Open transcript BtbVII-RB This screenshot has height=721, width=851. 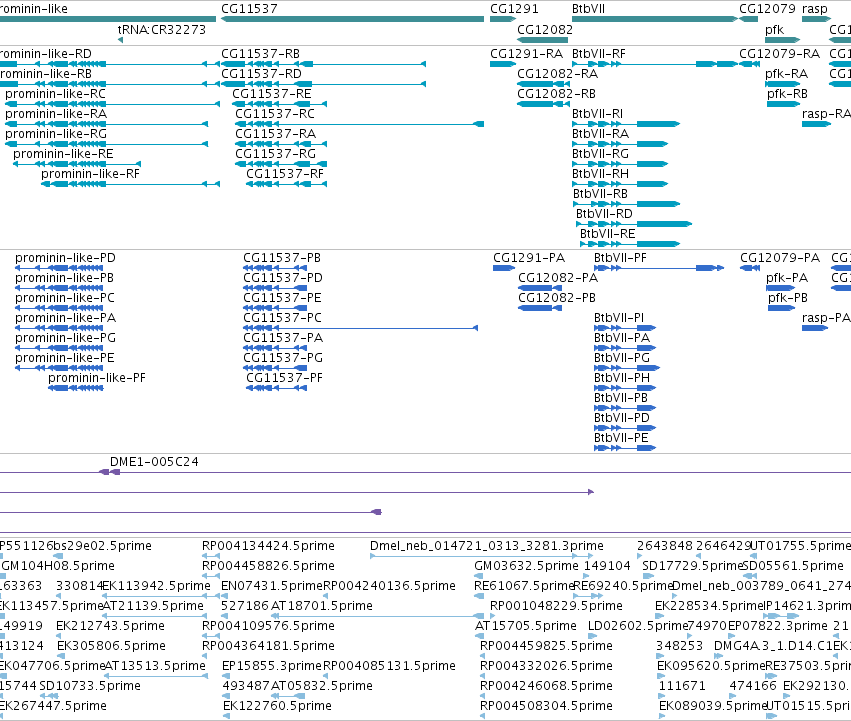[x=600, y=194]
